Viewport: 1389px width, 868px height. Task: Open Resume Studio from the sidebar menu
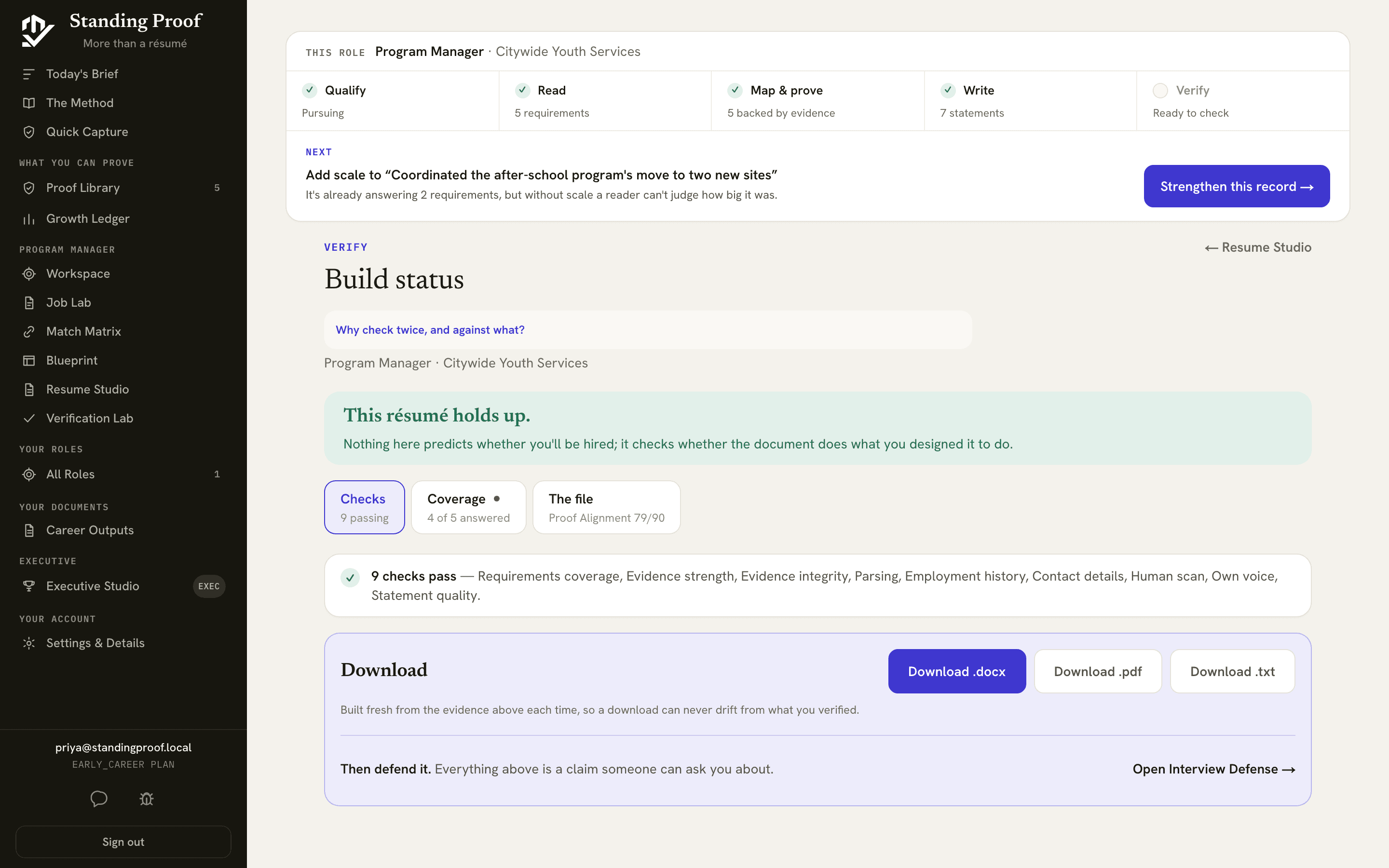point(123,389)
